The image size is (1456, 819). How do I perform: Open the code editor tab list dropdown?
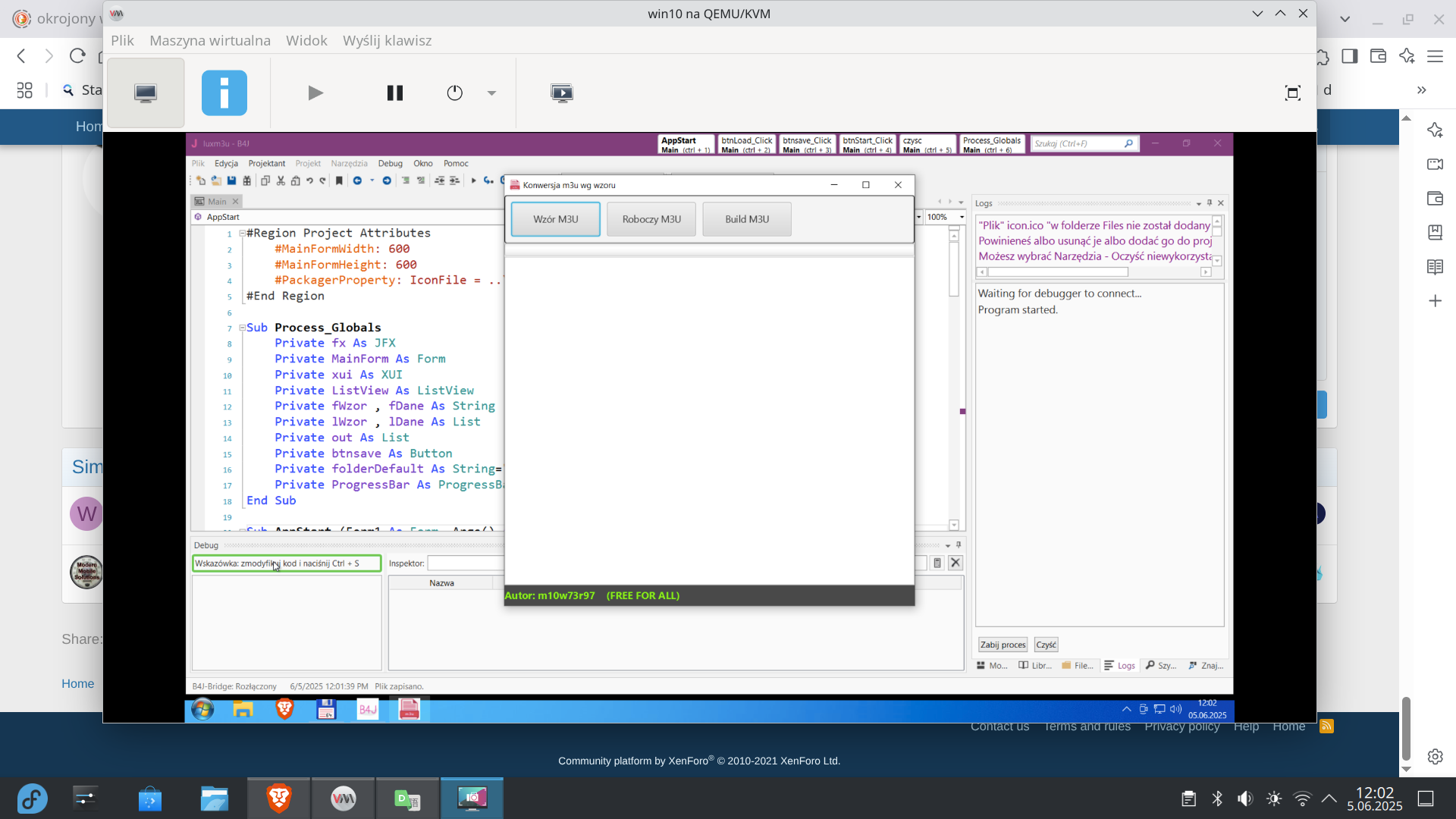point(961,202)
